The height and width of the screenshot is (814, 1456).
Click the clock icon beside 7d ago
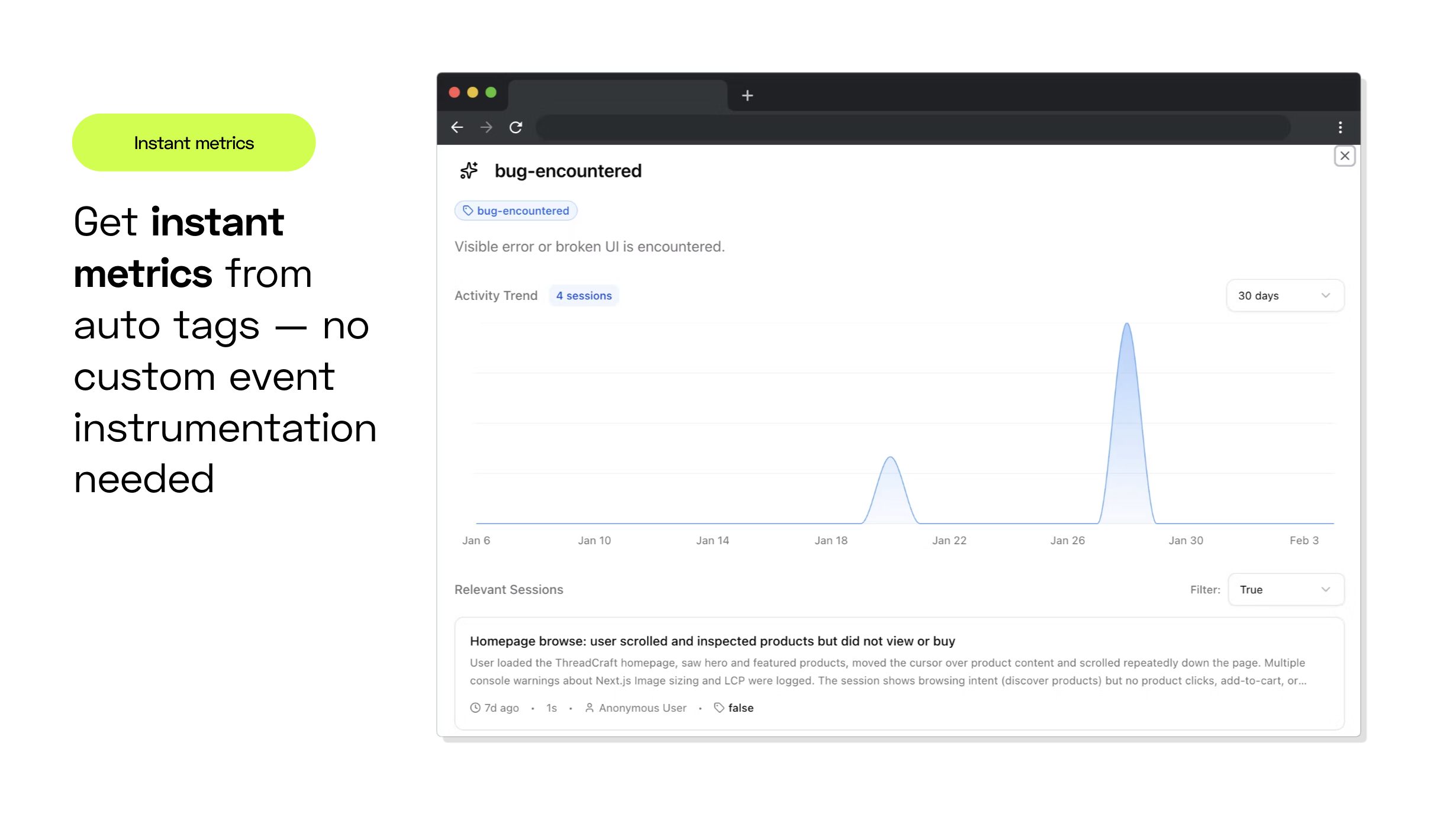[x=475, y=708]
